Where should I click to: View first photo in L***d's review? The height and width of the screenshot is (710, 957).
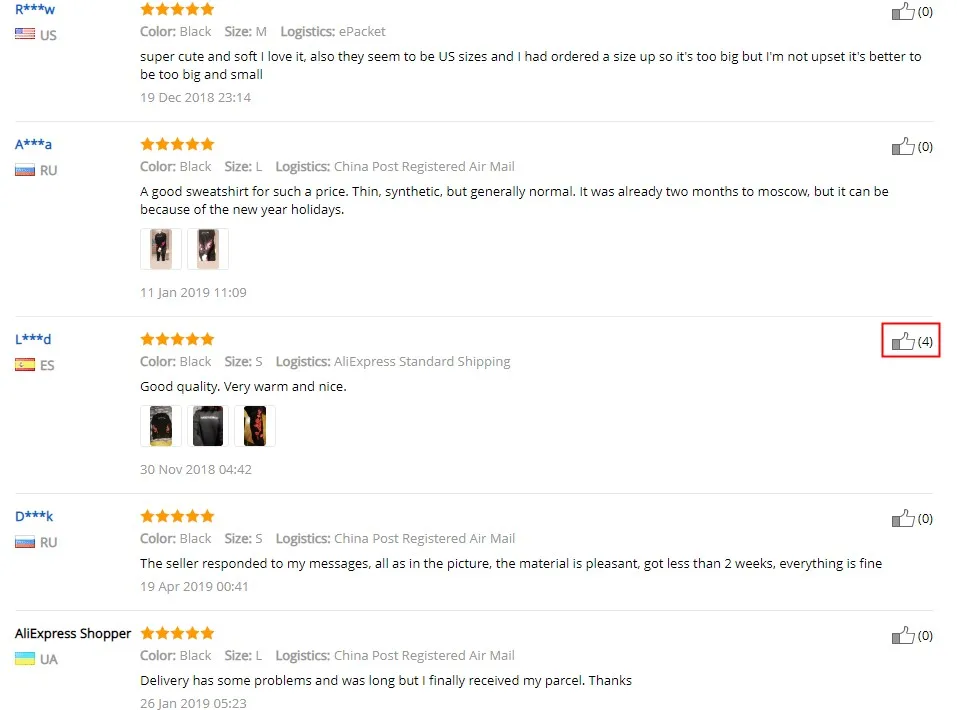pyautogui.click(x=161, y=426)
